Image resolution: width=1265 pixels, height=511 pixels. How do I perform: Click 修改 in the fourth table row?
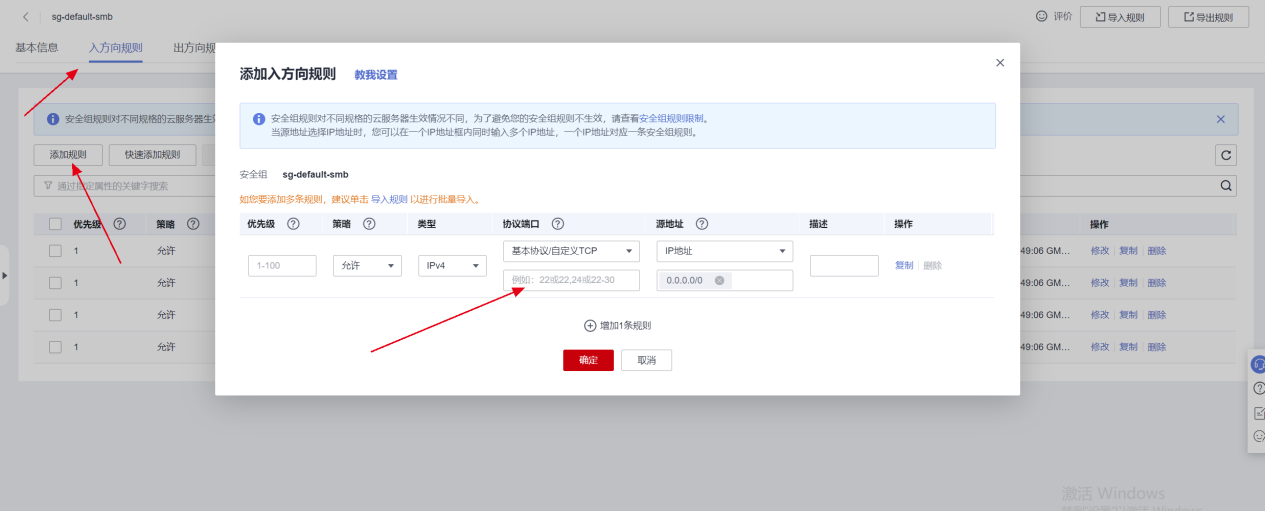(1100, 347)
